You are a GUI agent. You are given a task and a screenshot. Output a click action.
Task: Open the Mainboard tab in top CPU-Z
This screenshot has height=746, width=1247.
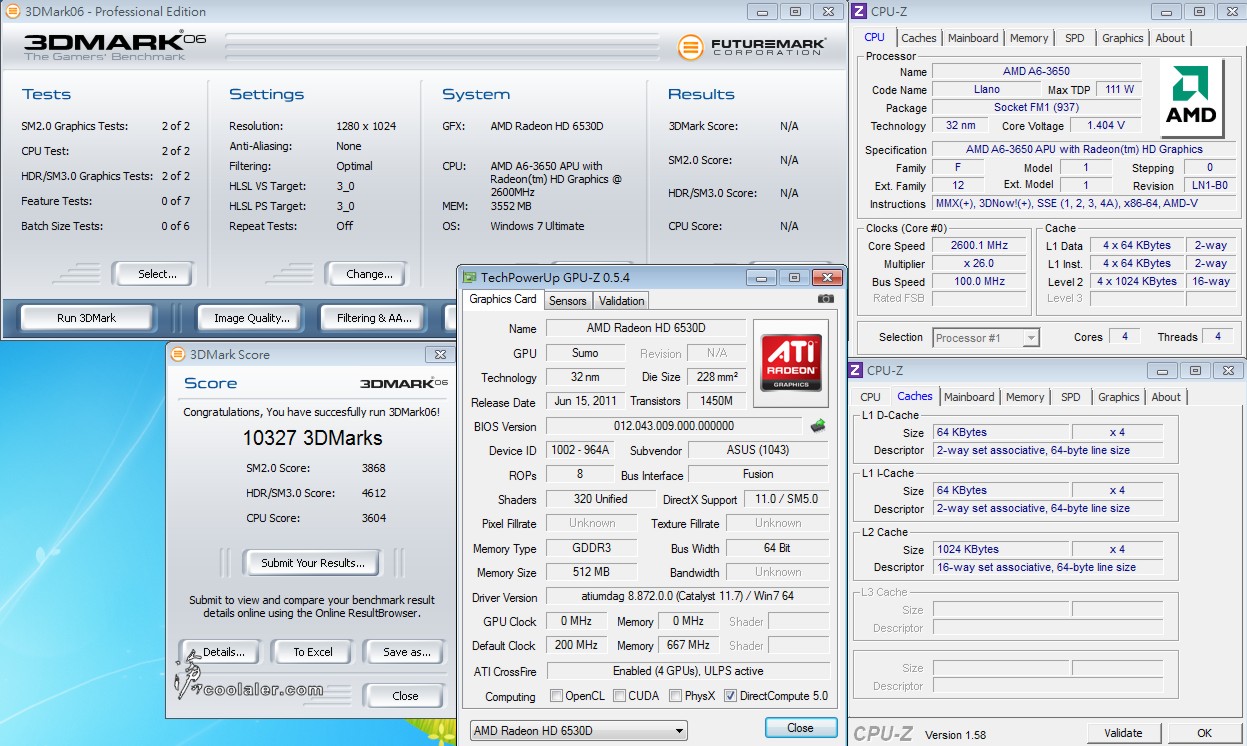(x=974, y=38)
